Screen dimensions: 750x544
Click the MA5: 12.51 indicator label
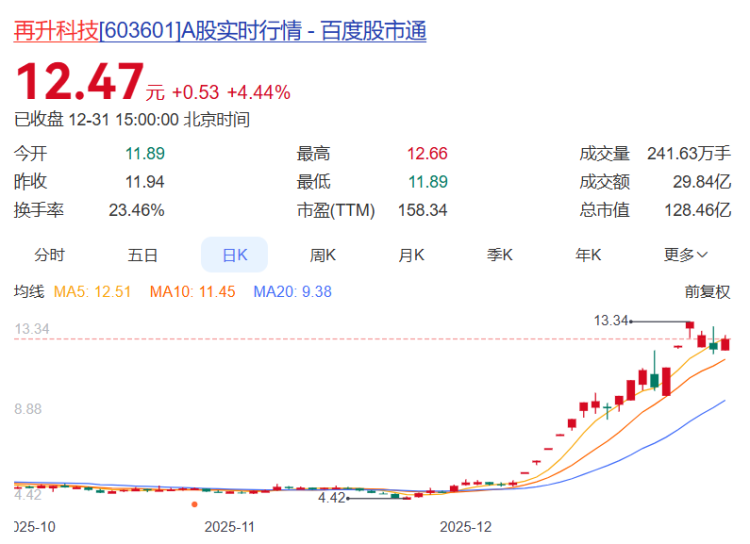pos(92,291)
